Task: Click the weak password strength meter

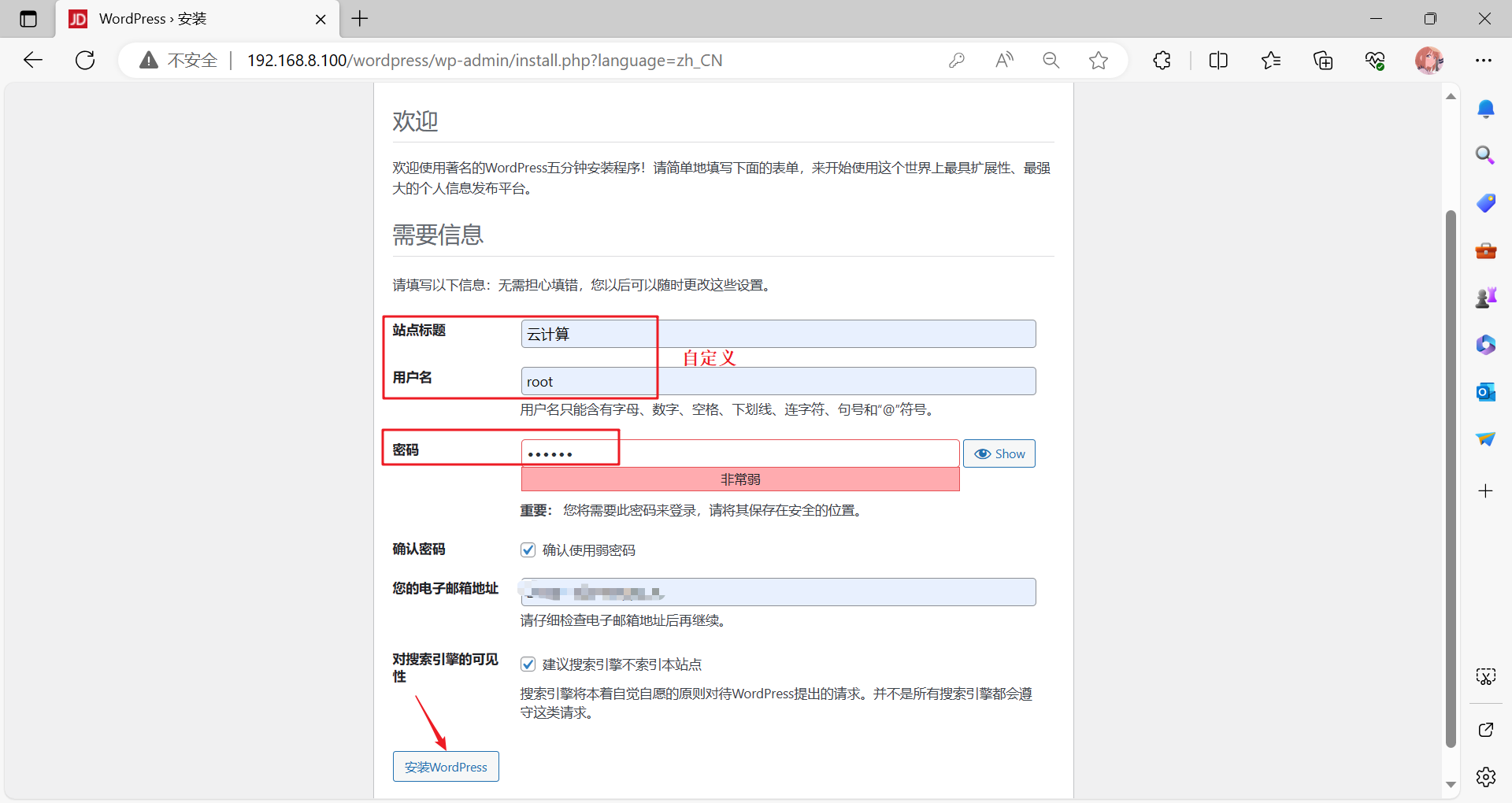Action: [740, 479]
